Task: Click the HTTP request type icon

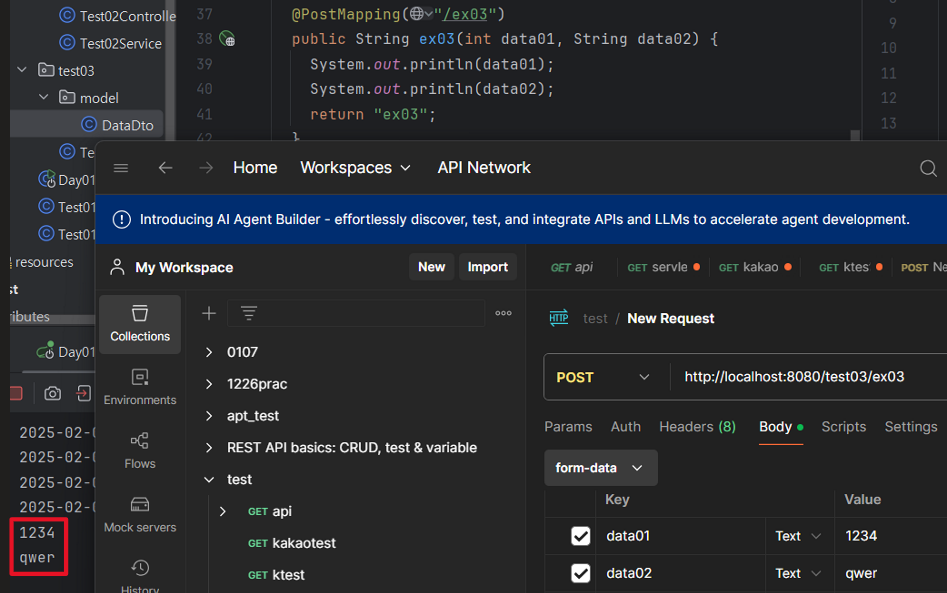Action: click(x=559, y=318)
